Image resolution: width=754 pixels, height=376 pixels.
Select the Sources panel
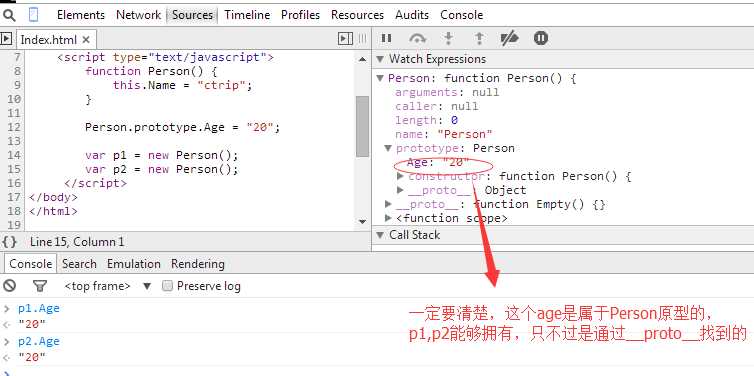192,15
